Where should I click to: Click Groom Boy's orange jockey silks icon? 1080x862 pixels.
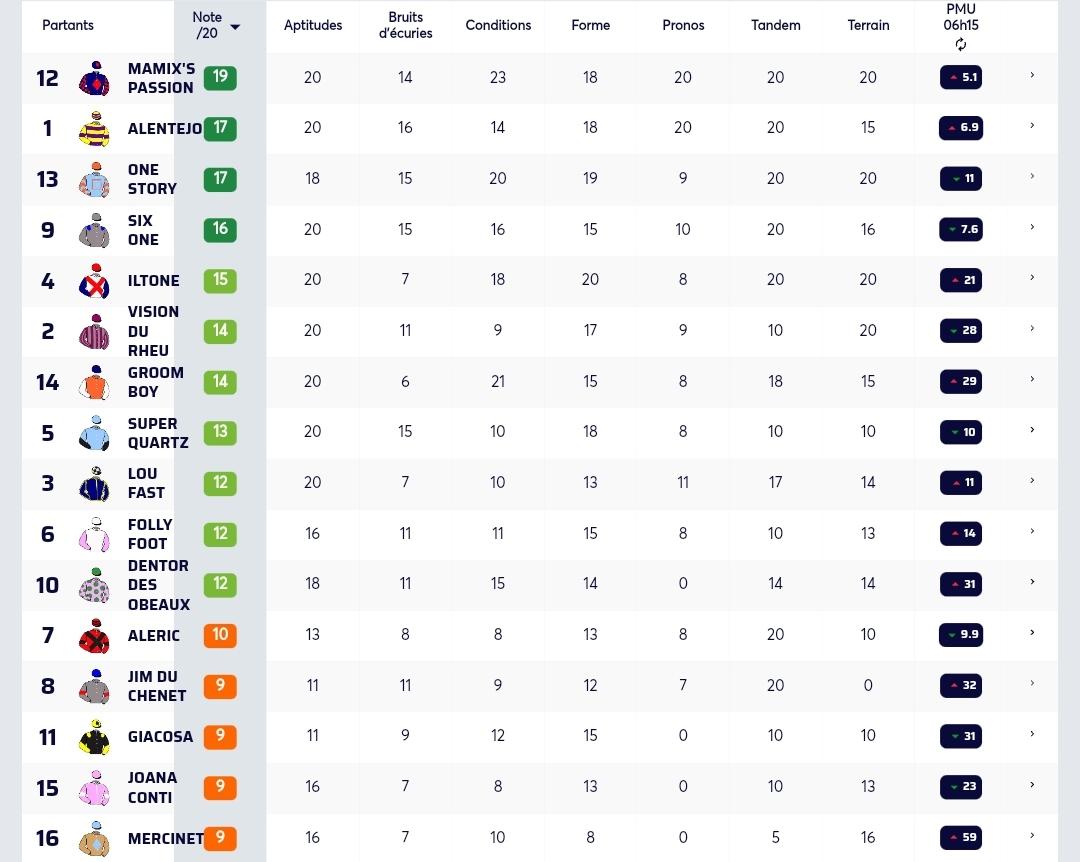pyautogui.click(x=94, y=382)
